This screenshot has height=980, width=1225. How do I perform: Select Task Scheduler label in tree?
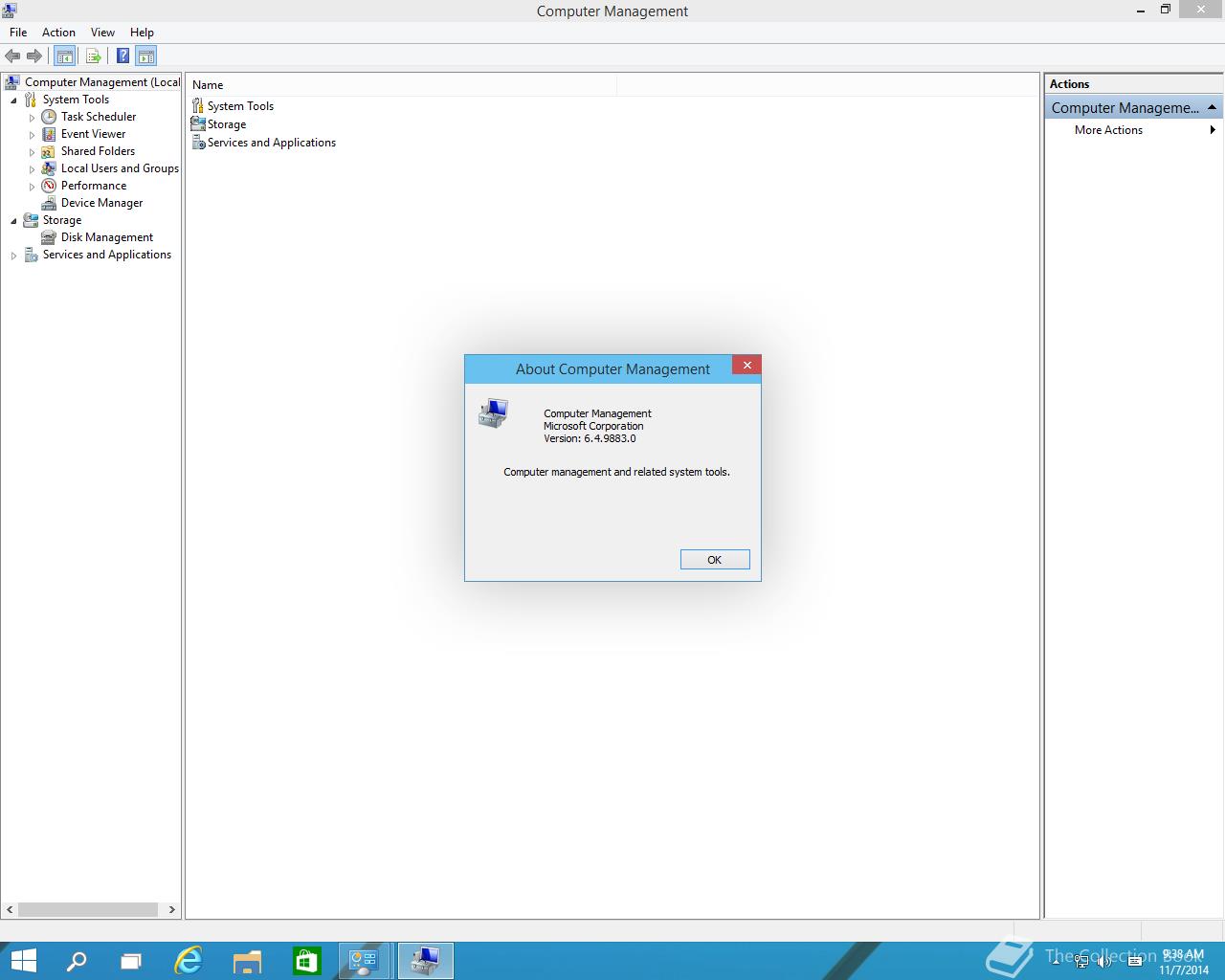pyautogui.click(x=99, y=117)
